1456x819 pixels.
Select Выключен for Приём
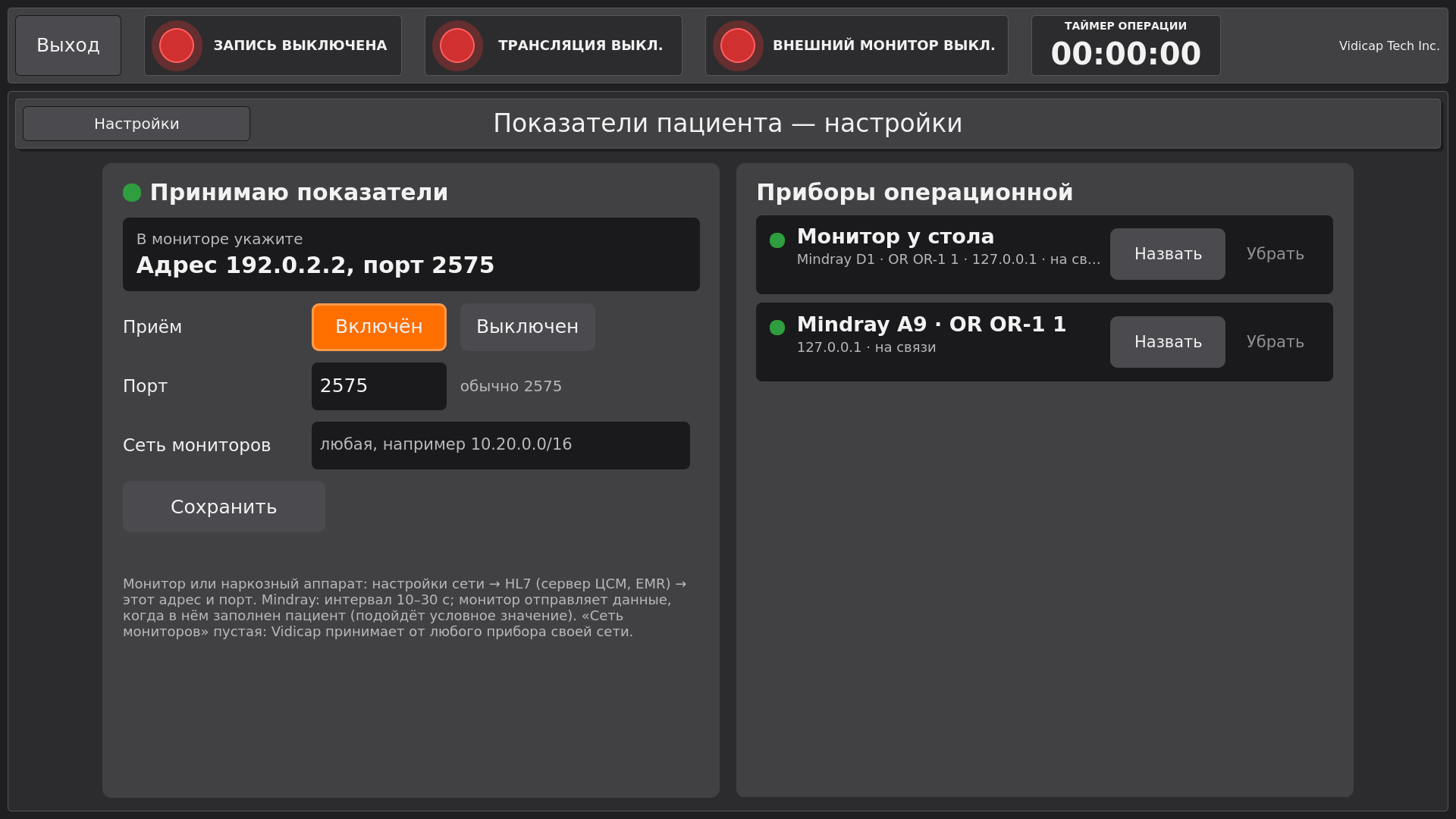(x=528, y=327)
